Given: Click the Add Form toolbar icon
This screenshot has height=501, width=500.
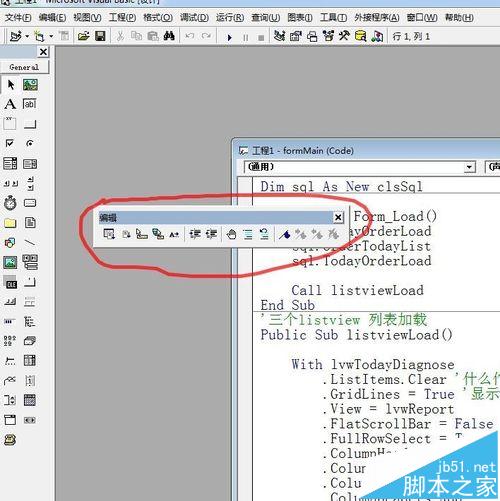Looking at the screenshot, I should pos(39,36).
